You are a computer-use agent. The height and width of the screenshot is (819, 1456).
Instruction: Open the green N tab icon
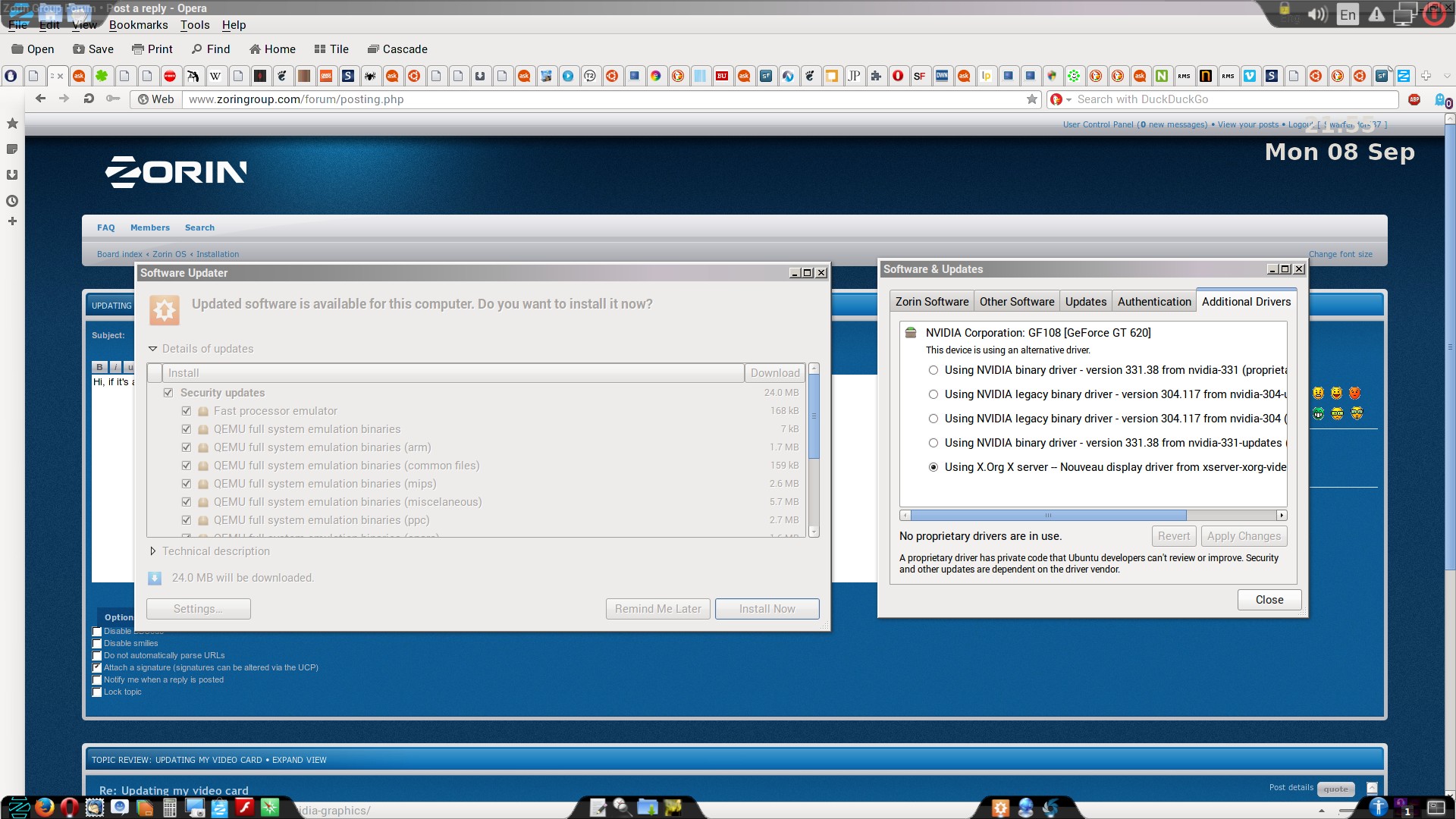pos(1162,76)
